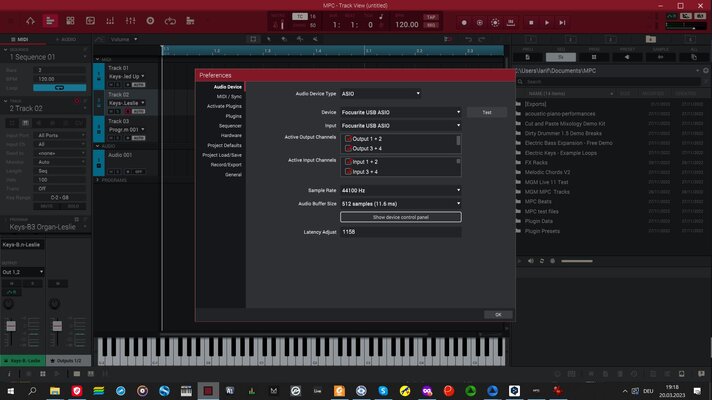Toggle the Input 3 + 4 checkbox
This screenshot has width=712, height=400.
pyautogui.click(x=348, y=172)
